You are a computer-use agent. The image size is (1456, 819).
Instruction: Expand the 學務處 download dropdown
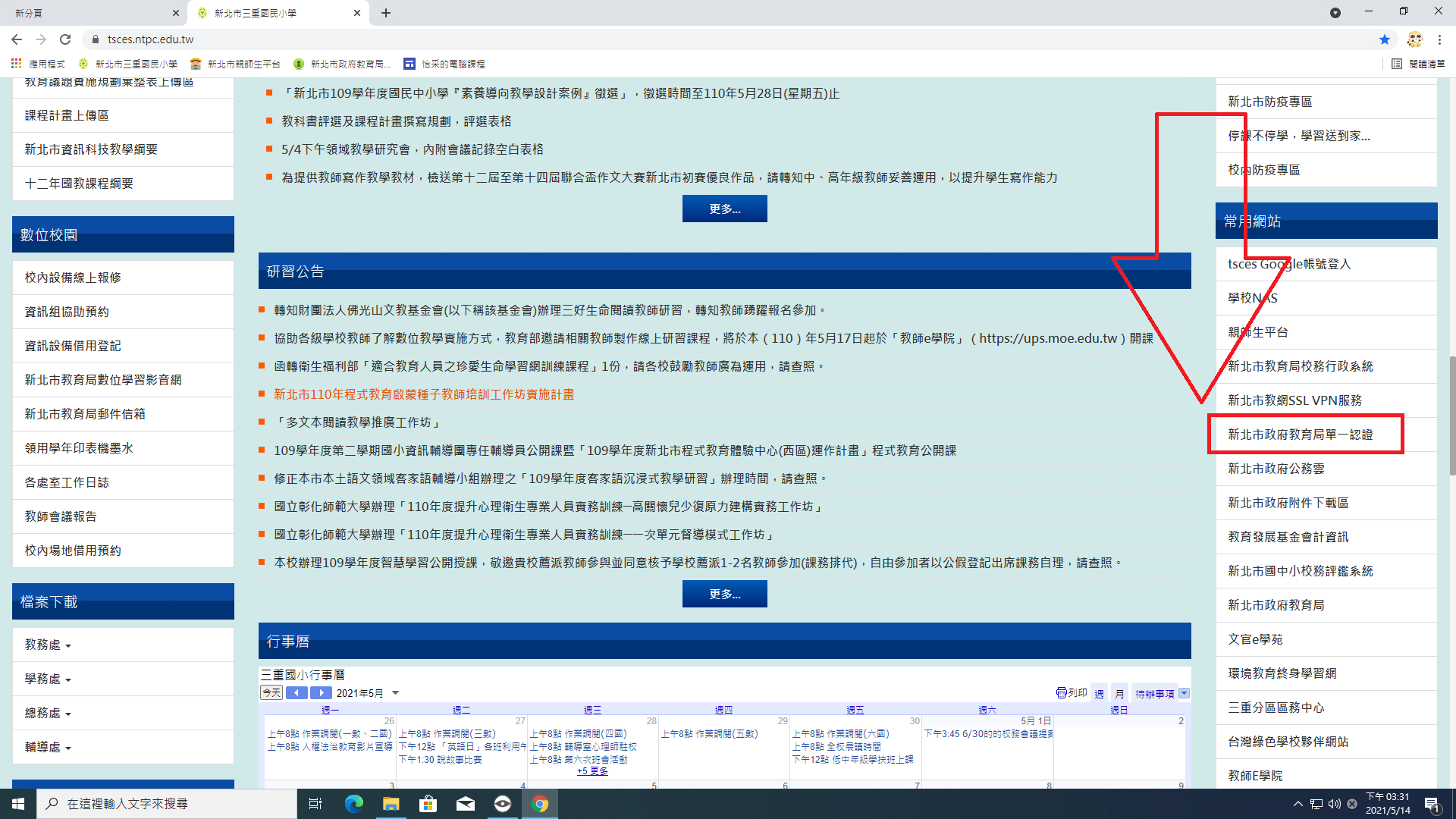(x=48, y=679)
